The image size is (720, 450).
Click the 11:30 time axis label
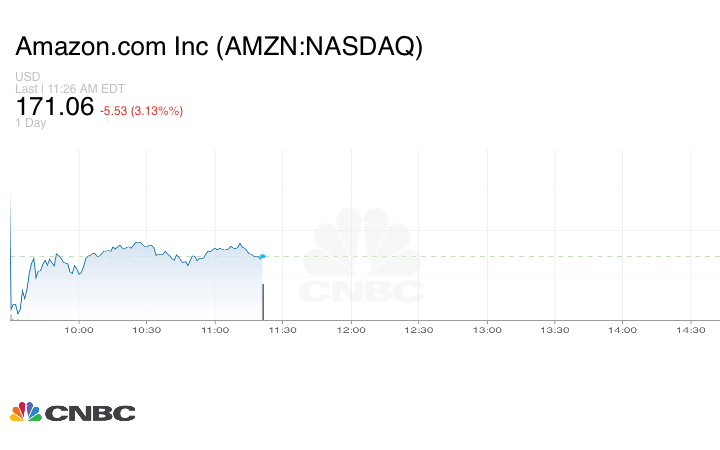point(283,330)
